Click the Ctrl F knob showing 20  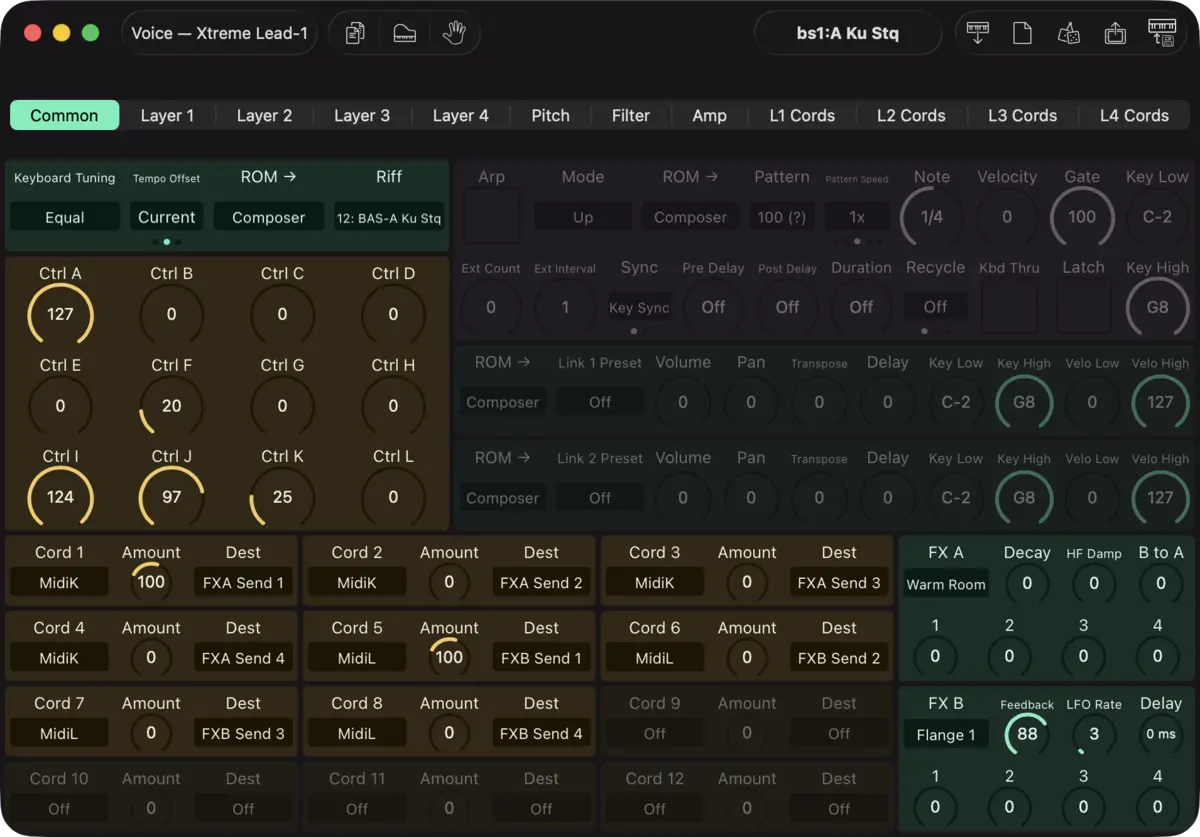(172, 405)
